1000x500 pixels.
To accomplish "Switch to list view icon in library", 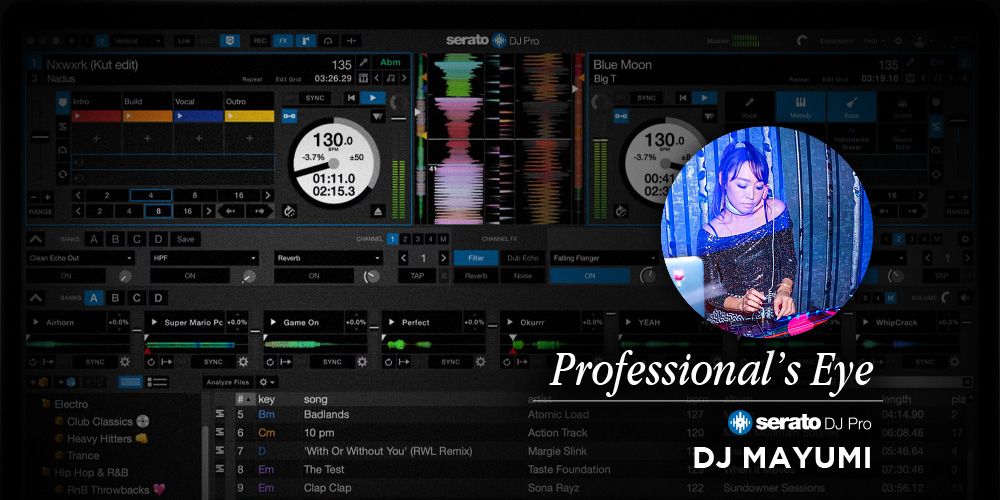I will pyautogui.click(x=156, y=382).
